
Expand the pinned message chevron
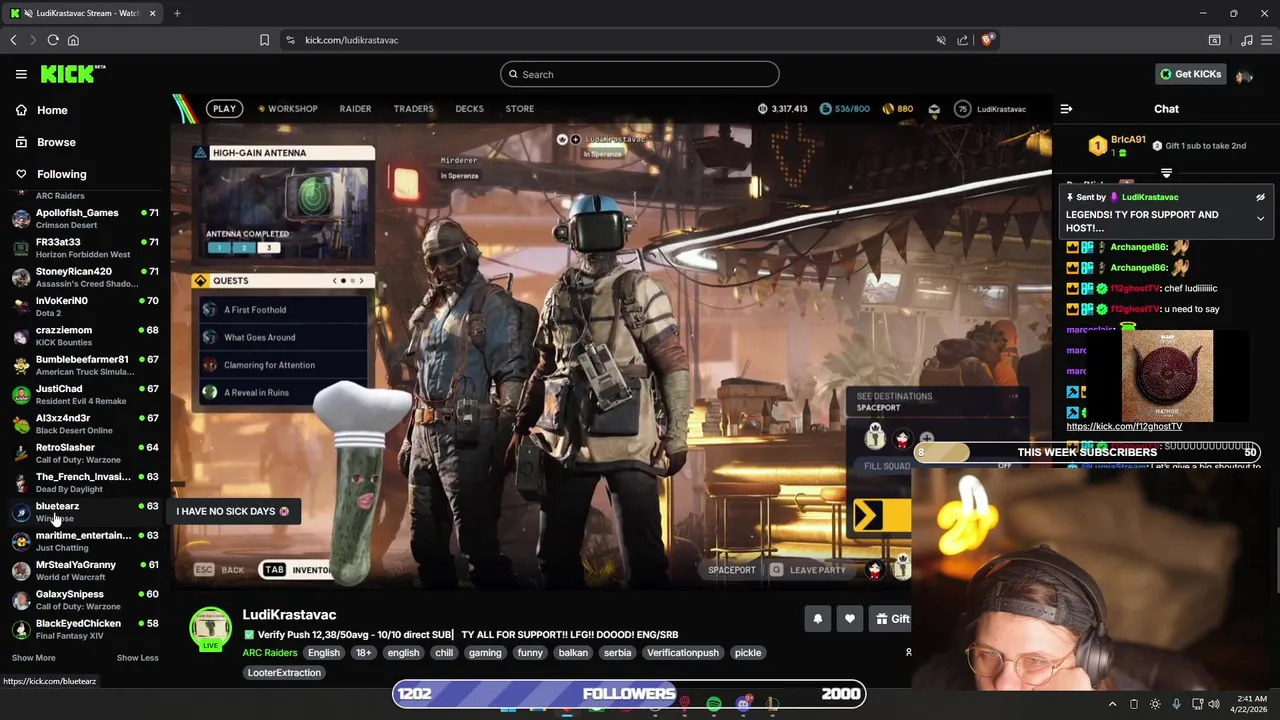point(1260,218)
